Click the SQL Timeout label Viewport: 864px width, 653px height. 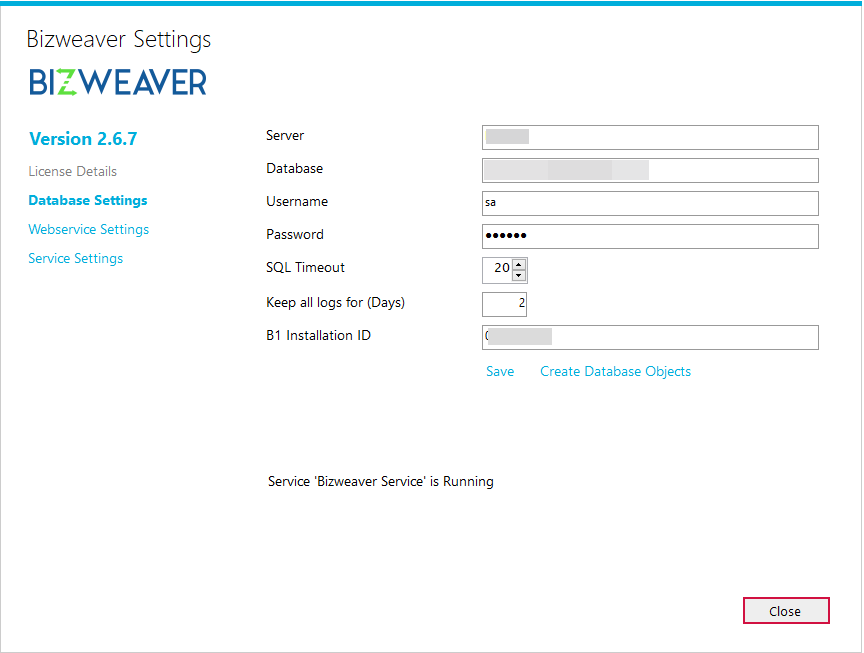click(x=305, y=267)
